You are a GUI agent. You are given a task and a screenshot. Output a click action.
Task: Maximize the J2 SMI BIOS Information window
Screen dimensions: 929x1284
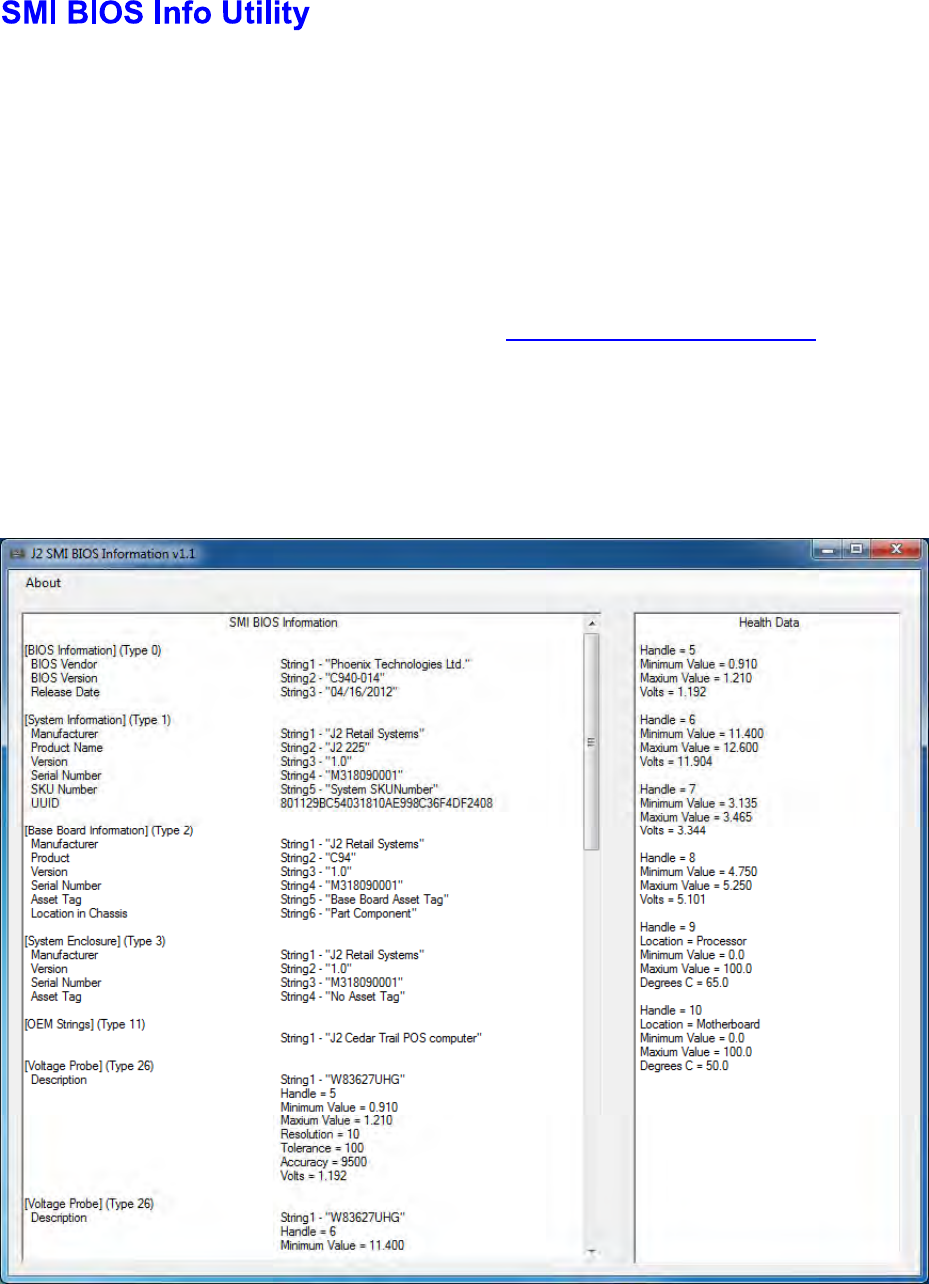tap(856, 550)
